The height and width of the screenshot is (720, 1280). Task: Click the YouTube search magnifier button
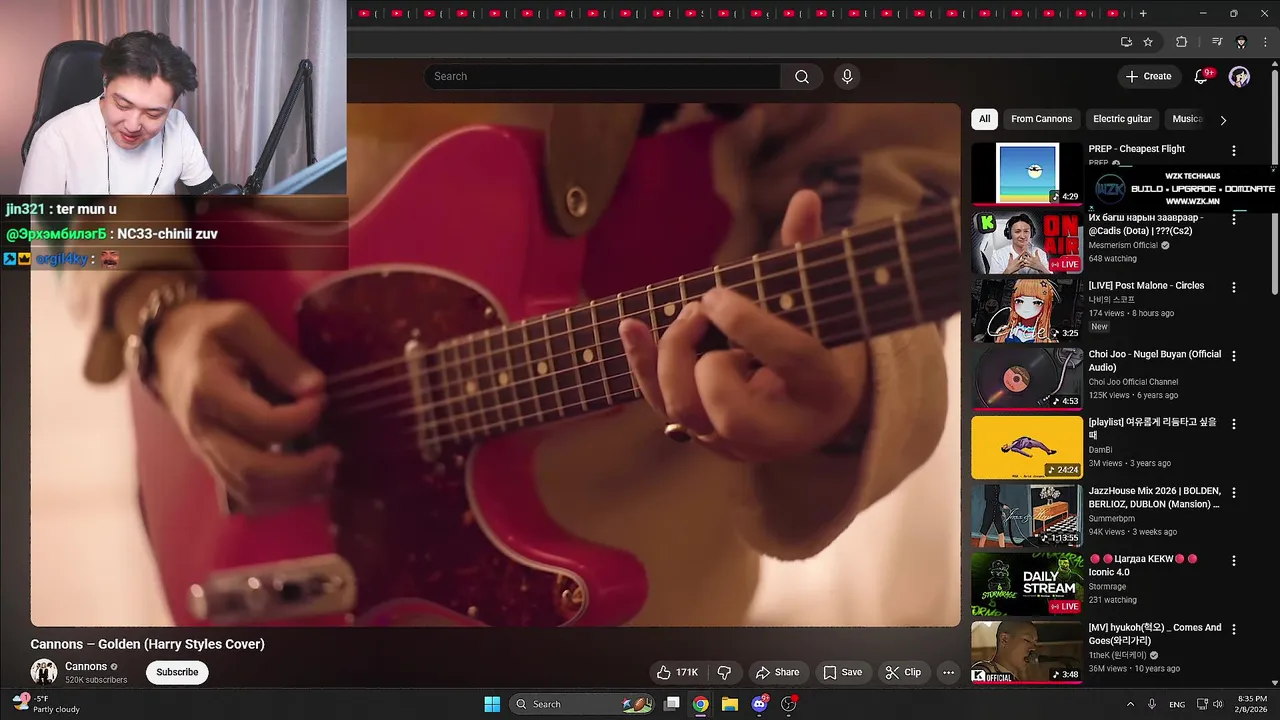tap(802, 77)
